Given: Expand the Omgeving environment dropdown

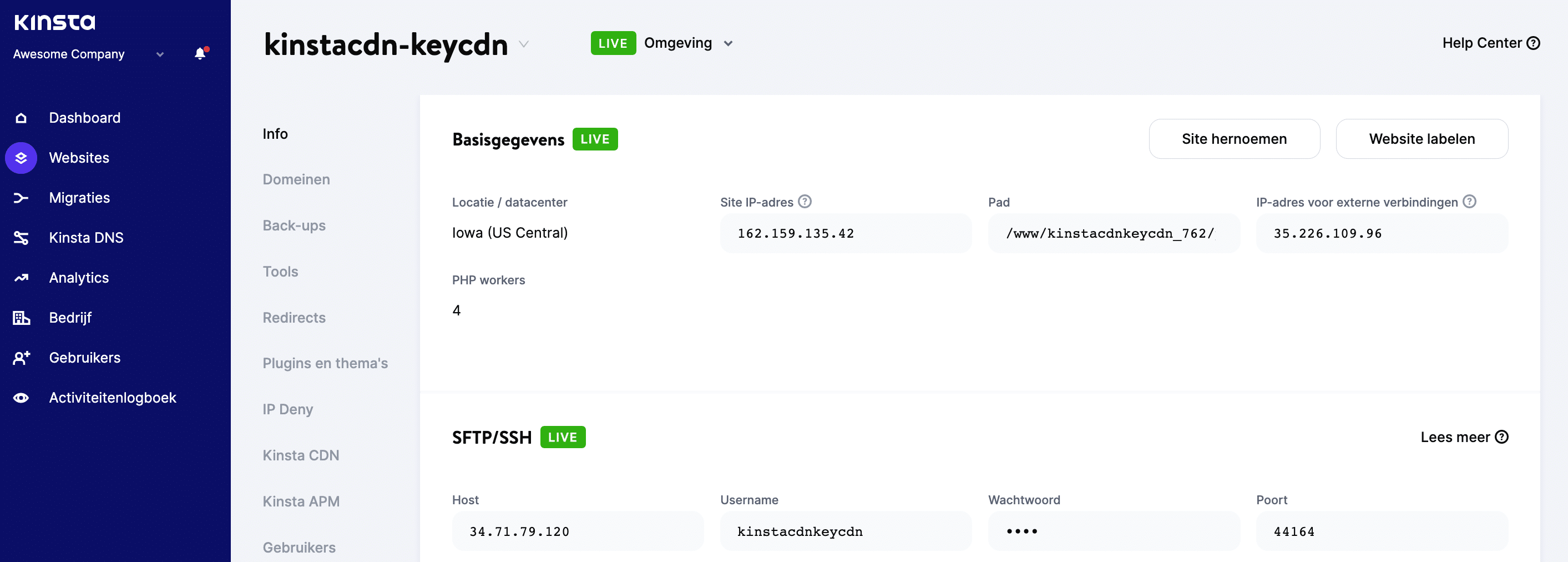Looking at the screenshot, I should tap(729, 43).
